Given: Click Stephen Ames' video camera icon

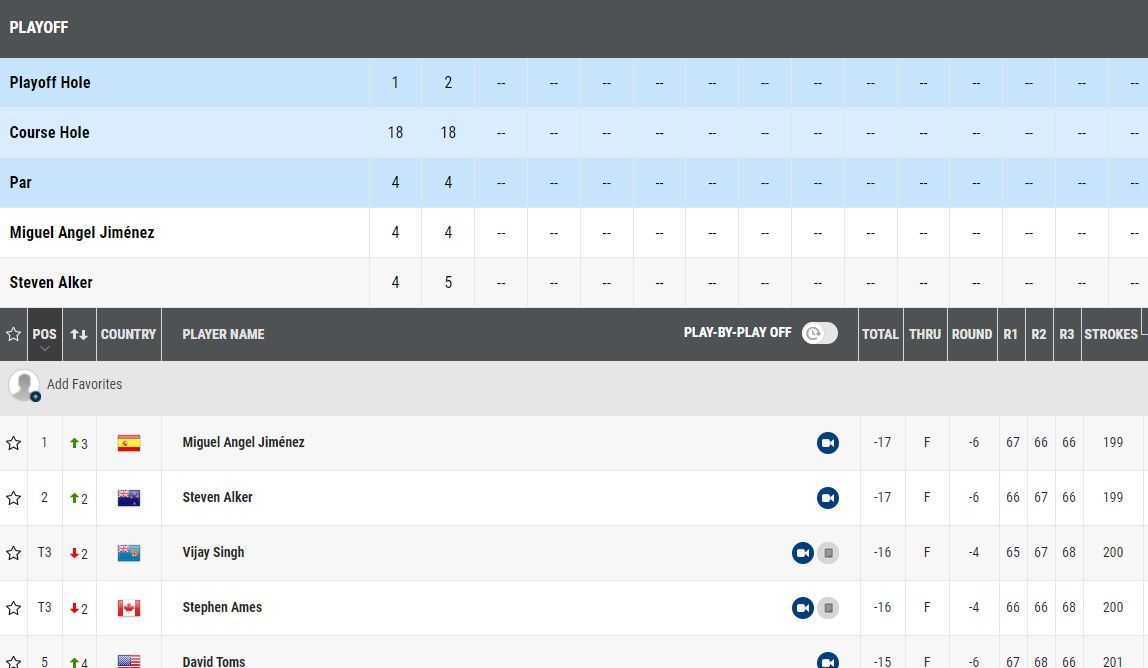Looking at the screenshot, I should (x=802, y=608).
